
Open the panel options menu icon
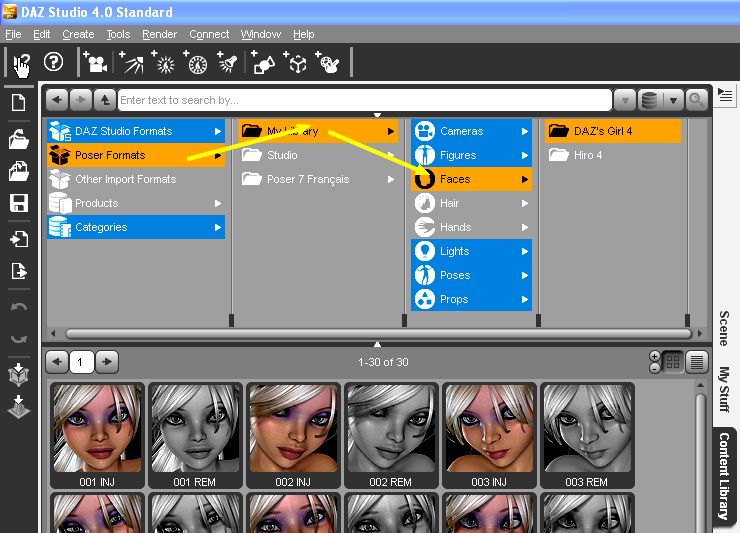tap(725, 95)
